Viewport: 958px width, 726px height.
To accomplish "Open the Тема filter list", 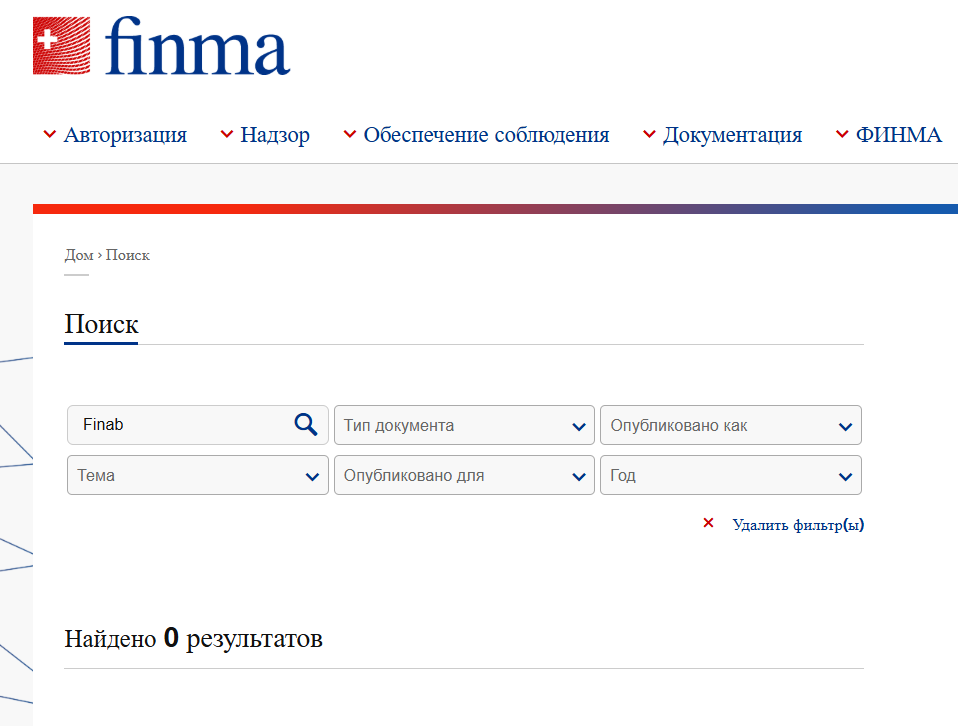I will pyautogui.click(x=197, y=474).
